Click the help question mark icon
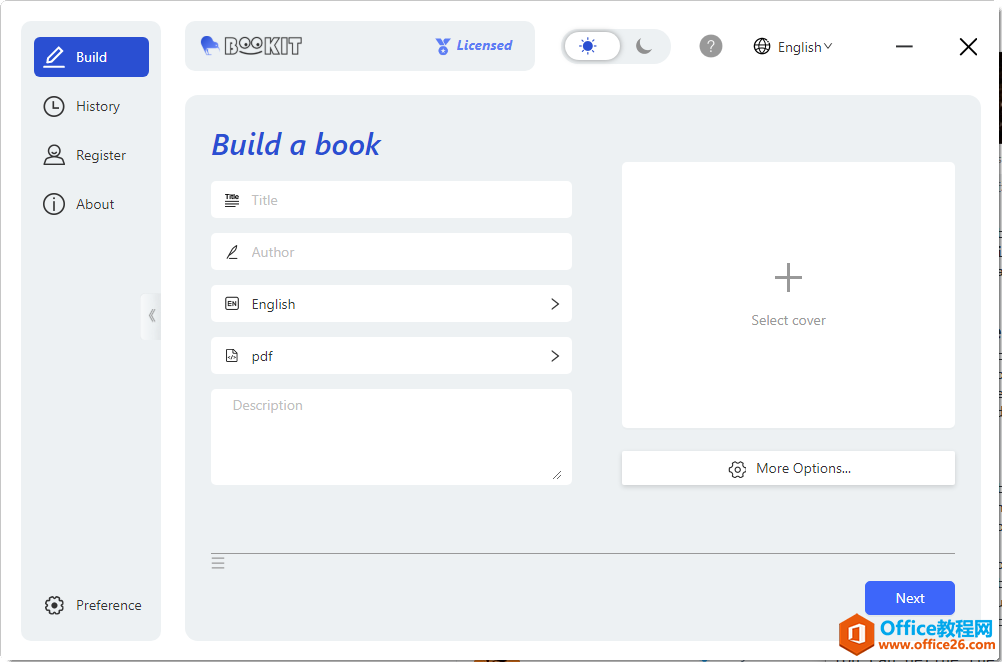Viewport: 1002px width, 662px height. click(x=710, y=46)
